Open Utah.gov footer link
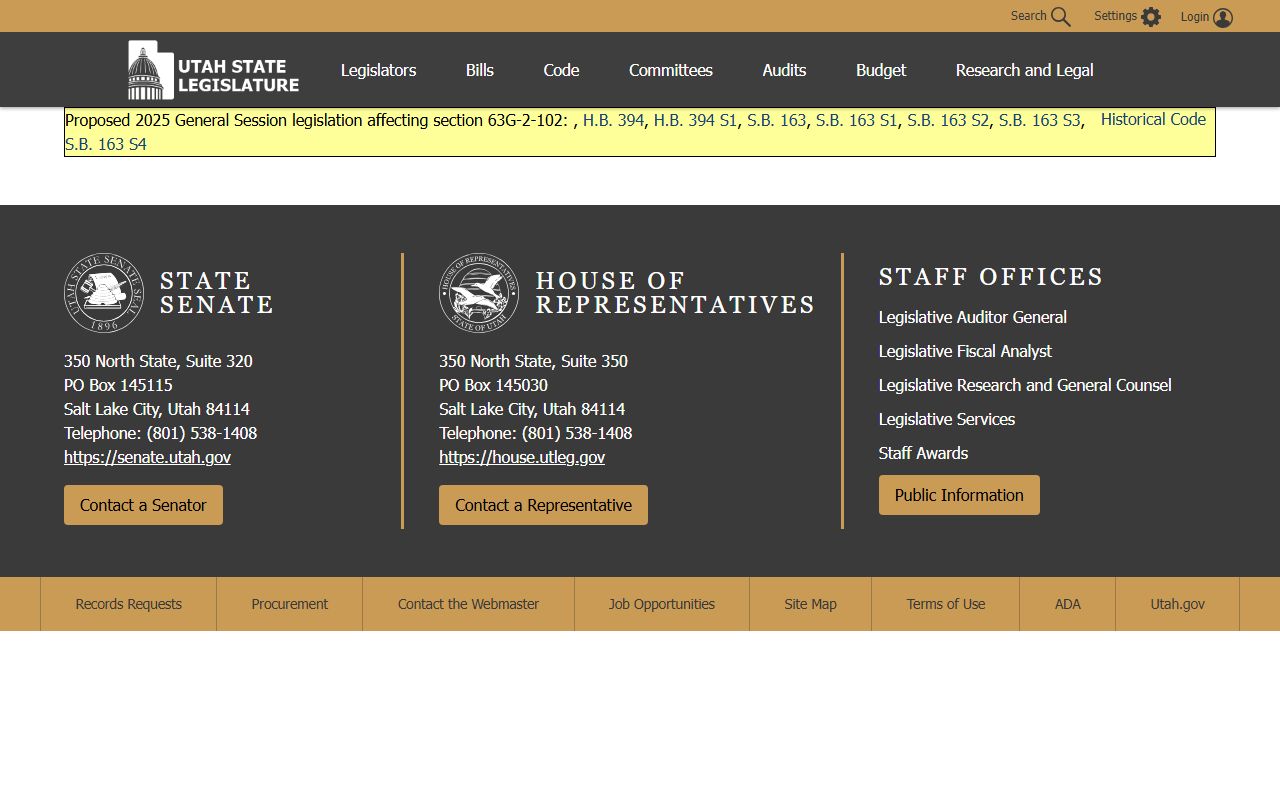Viewport: 1280px width, 800px height. click(x=1177, y=604)
